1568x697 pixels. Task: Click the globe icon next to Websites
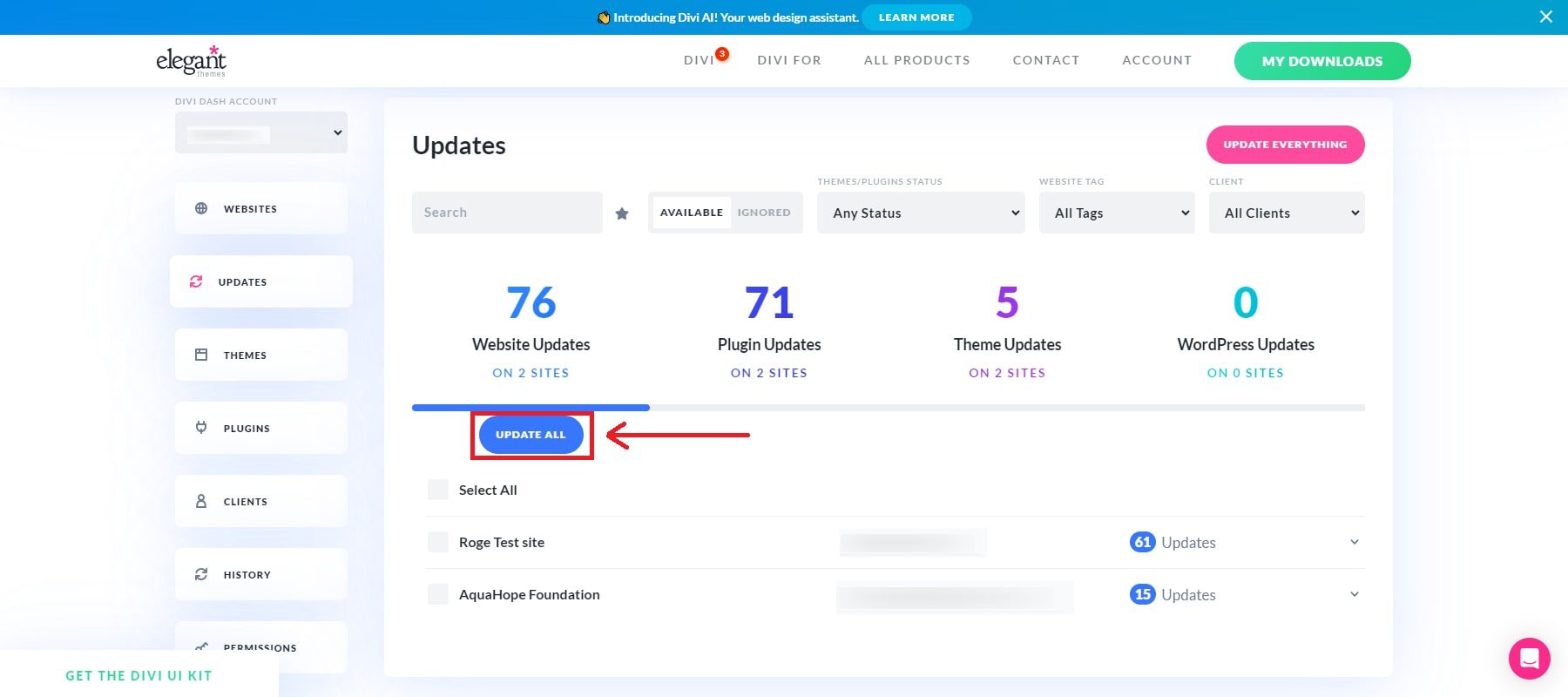201,208
